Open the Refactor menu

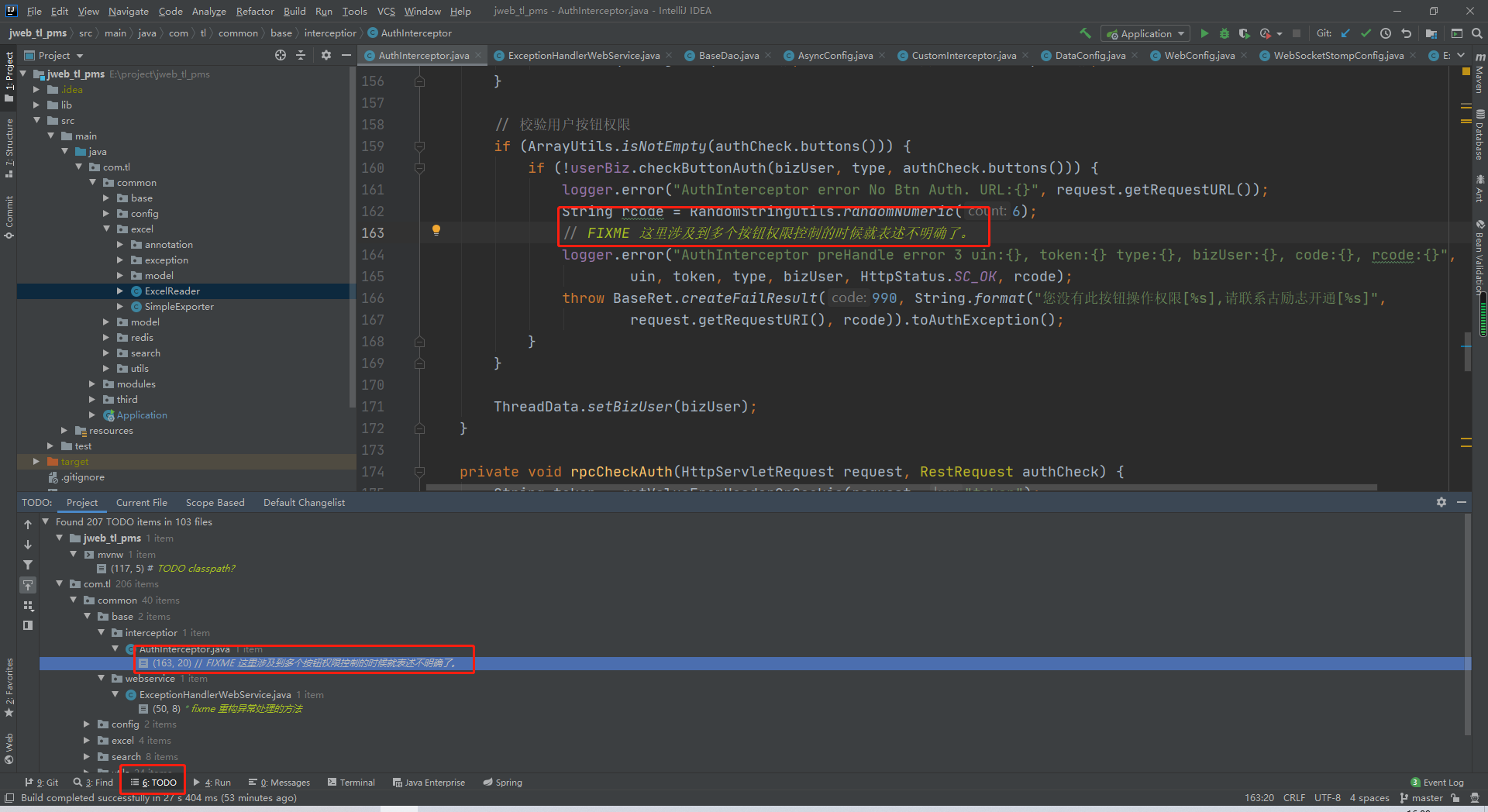pos(254,11)
